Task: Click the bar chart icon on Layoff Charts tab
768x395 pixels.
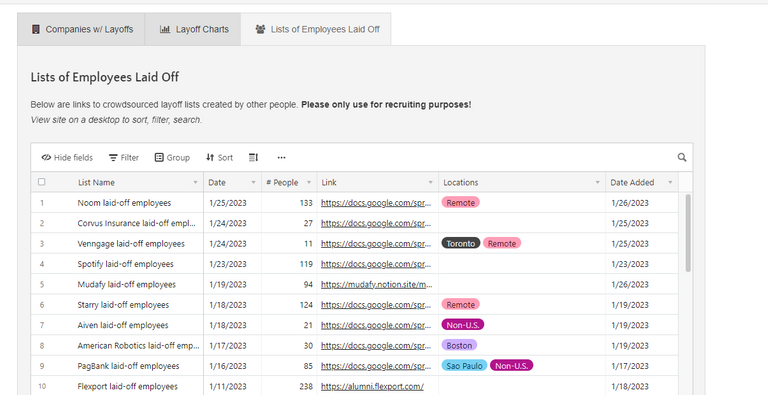Action: tap(165, 29)
